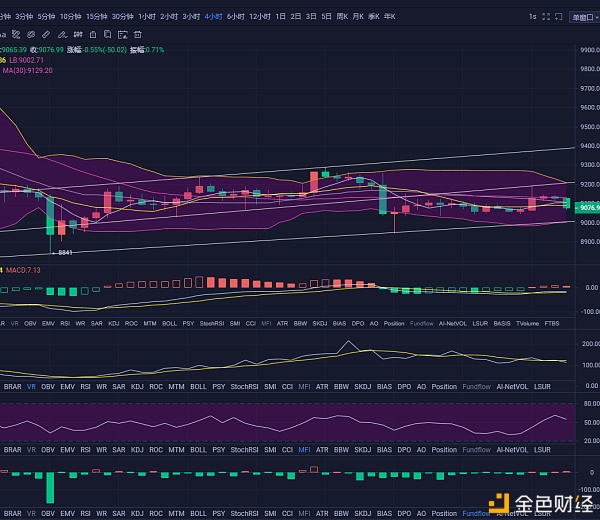The image size is (600, 520).
Task: Click the MACD:7.13 value label
Action: (x=23, y=270)
